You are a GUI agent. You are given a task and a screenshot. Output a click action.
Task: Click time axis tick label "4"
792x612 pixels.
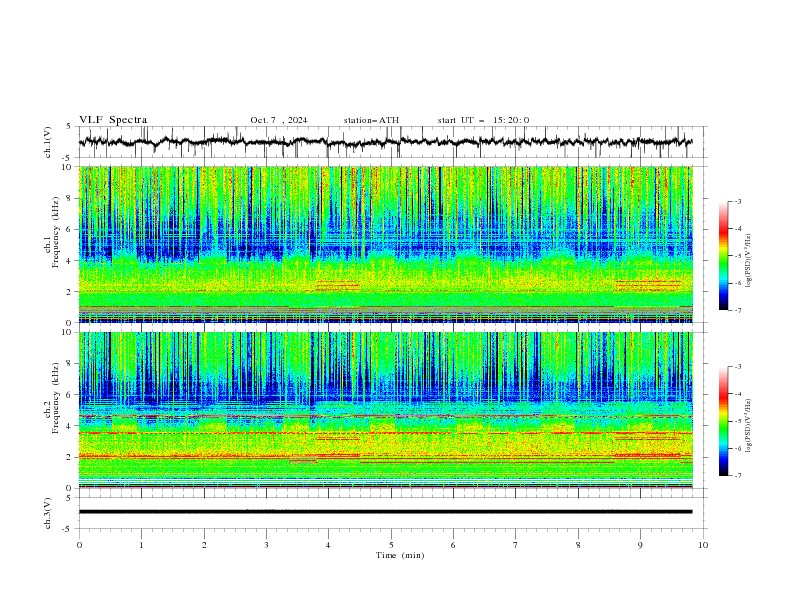point(328,545)
